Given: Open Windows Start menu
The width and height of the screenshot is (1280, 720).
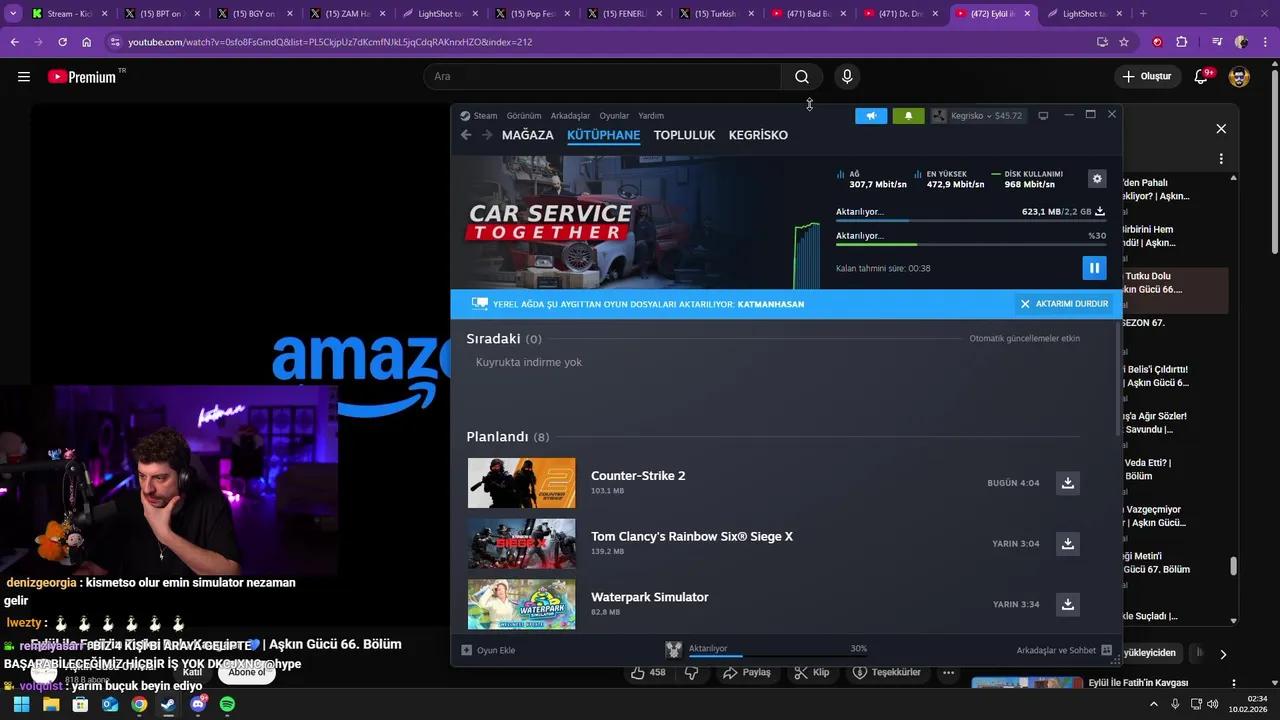Looking at the screenshot, I should point(21,704).
